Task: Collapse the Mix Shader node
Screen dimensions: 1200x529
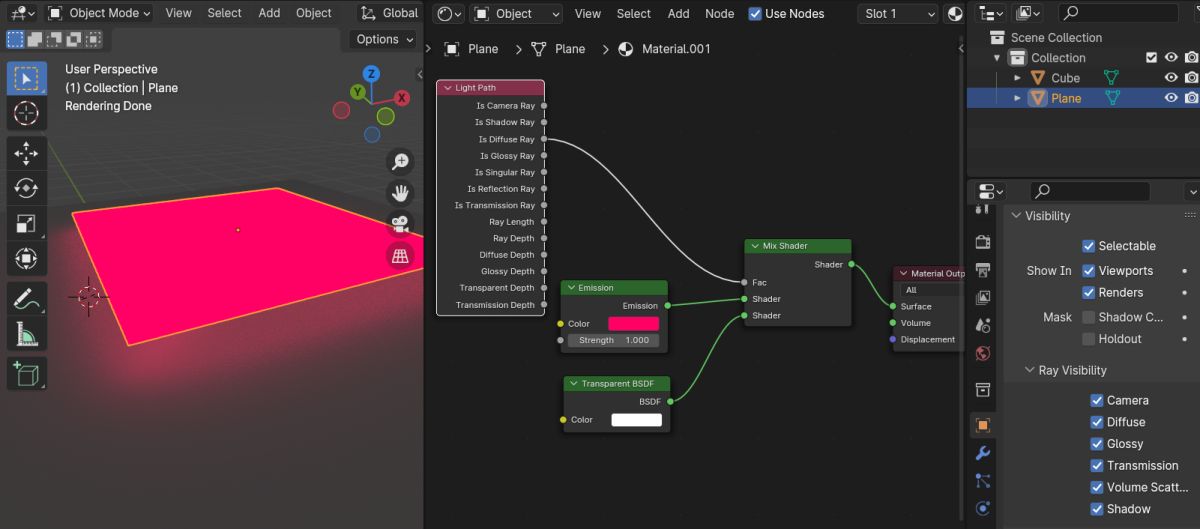Action: coord(754,246)
